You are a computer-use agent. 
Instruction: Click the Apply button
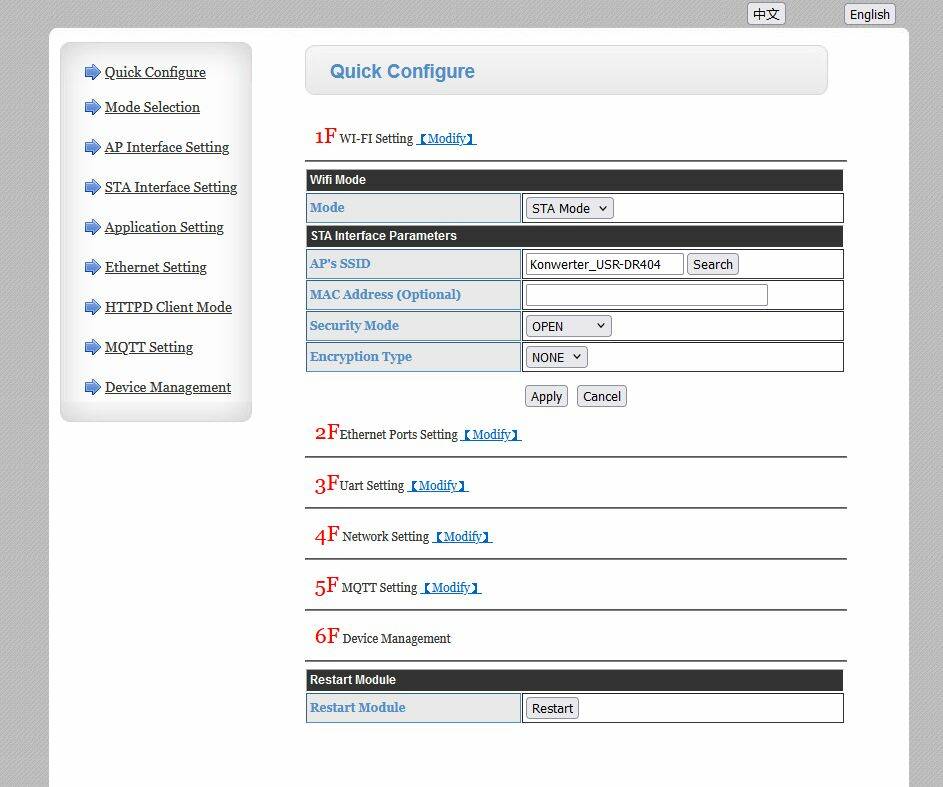tap(546, 396)
